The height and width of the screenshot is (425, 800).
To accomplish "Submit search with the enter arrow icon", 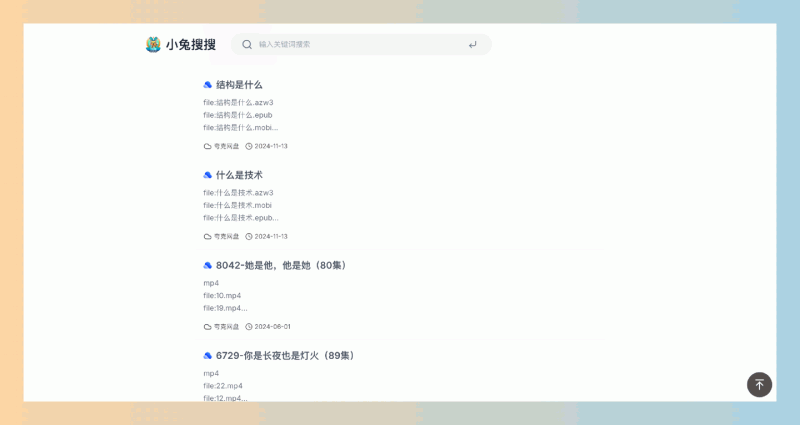I will click(473, 44).
